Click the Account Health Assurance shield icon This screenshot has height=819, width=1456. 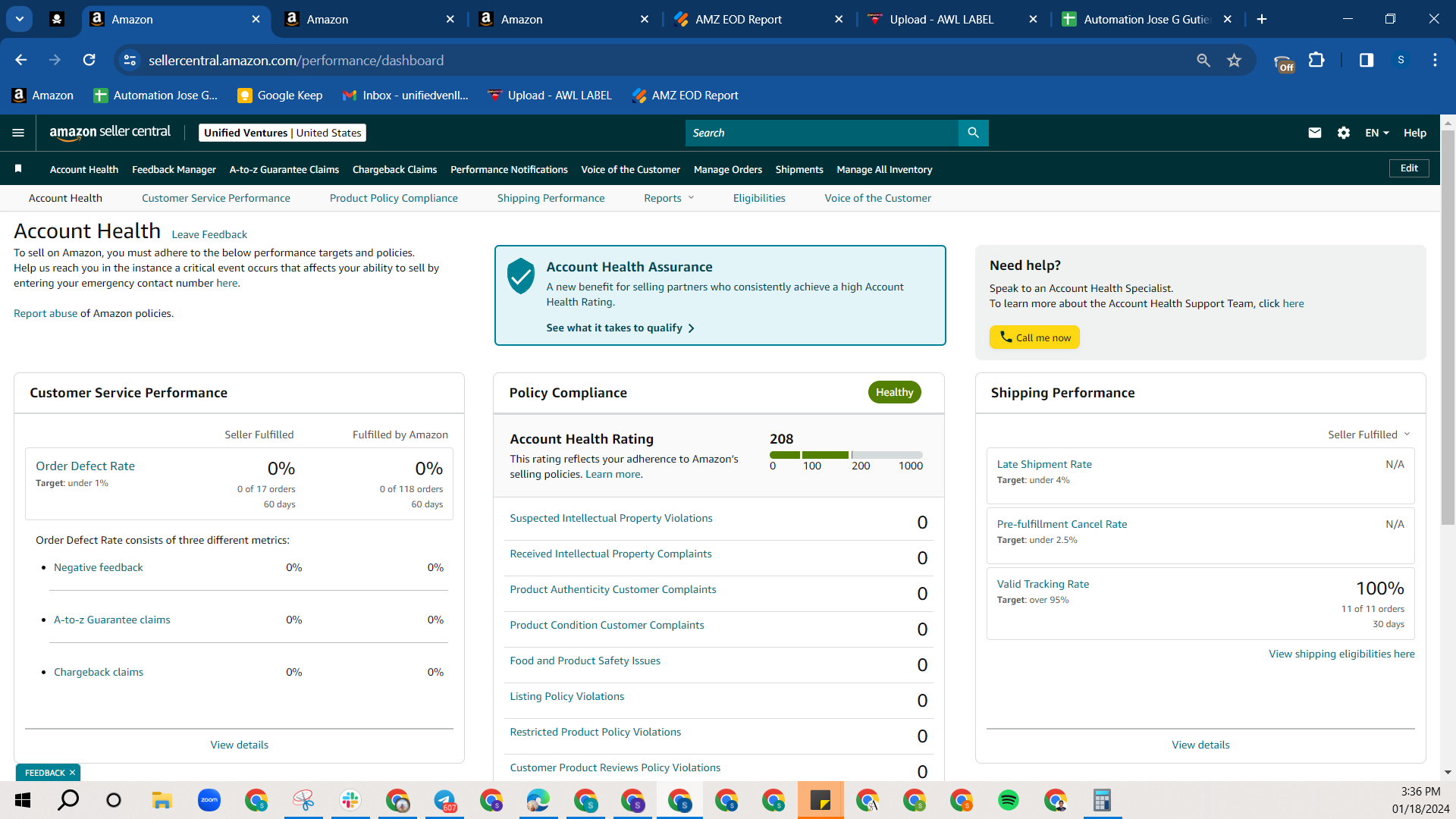[521, 276]
